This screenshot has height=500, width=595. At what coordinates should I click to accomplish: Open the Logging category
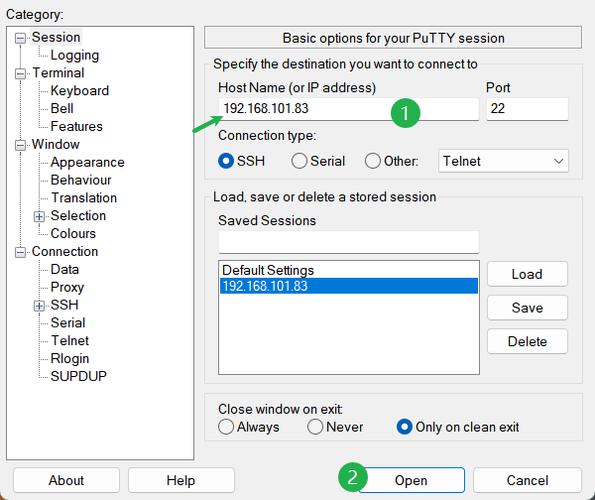pyautogui.click(x=74, y=55)
